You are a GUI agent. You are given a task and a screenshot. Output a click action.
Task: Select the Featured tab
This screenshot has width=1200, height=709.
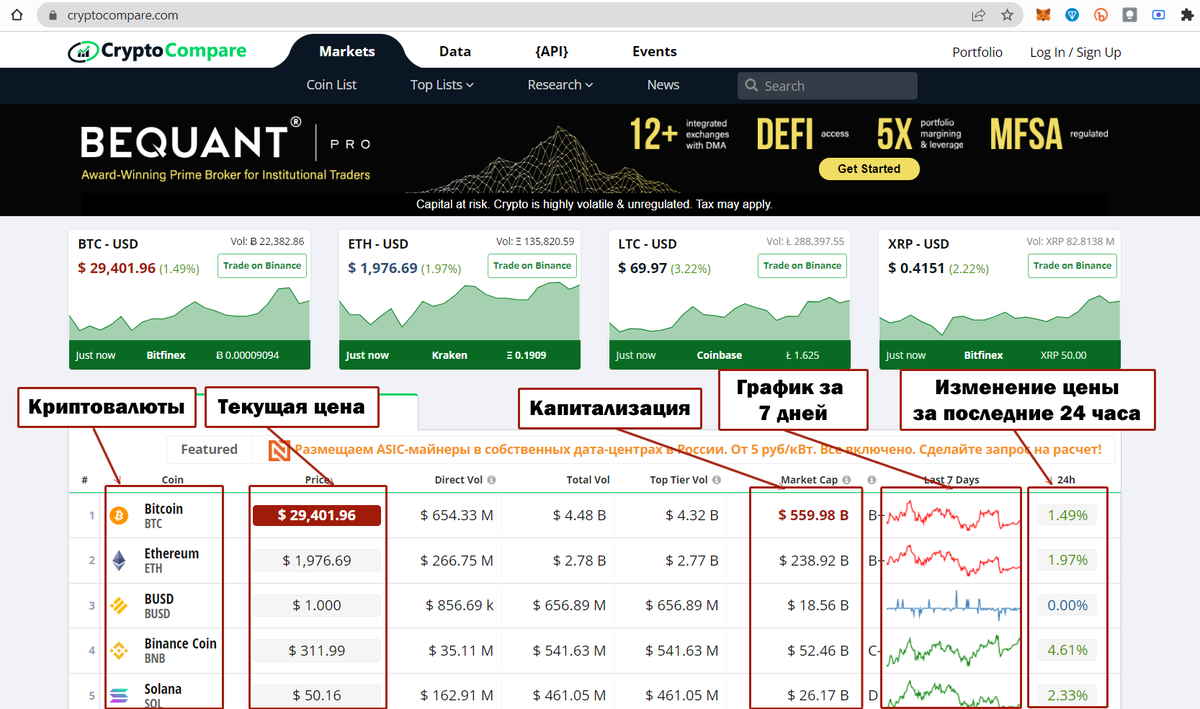point(209,450)
